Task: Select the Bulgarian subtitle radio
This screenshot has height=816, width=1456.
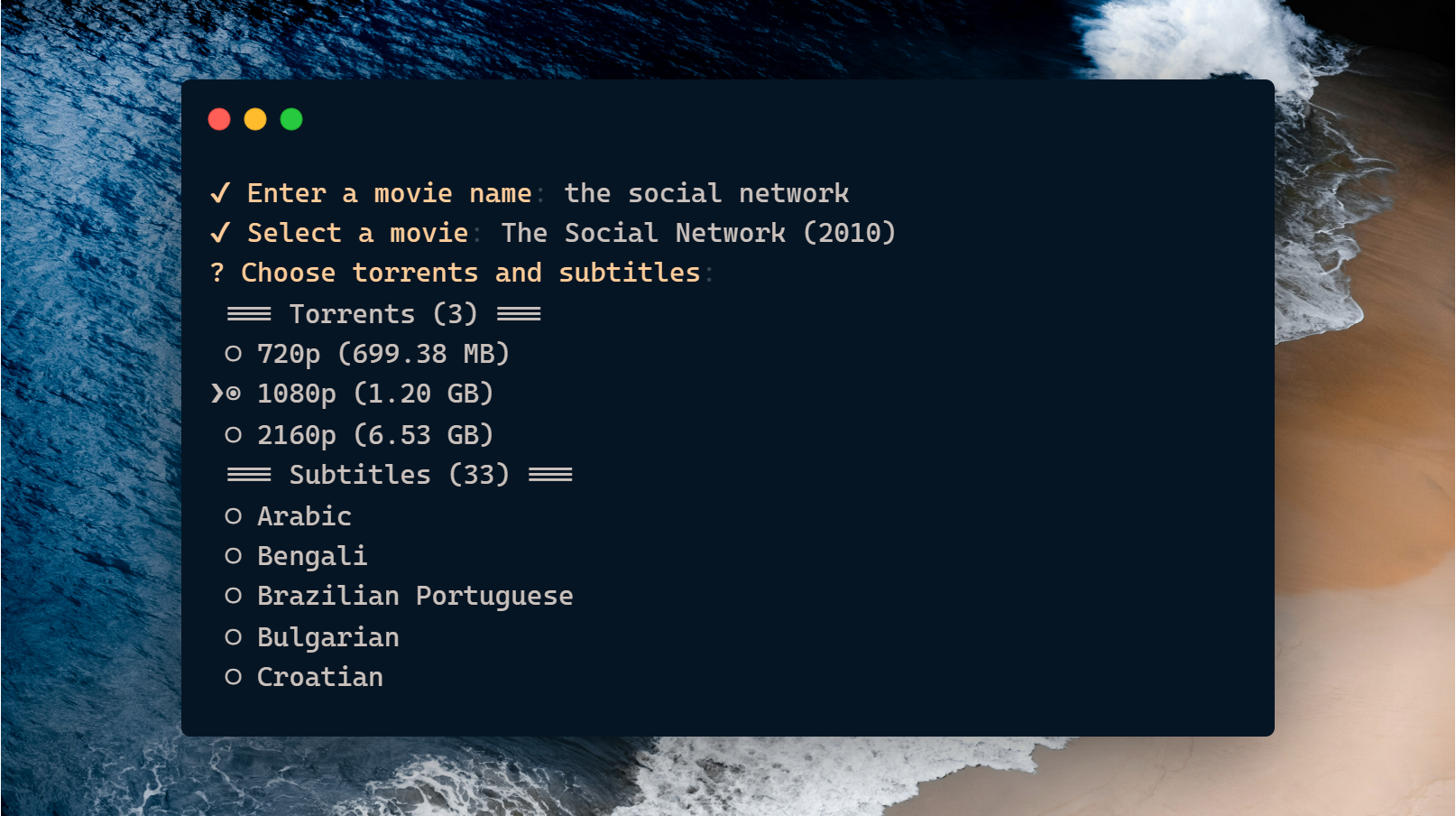Action: click(x=233, y=637)
